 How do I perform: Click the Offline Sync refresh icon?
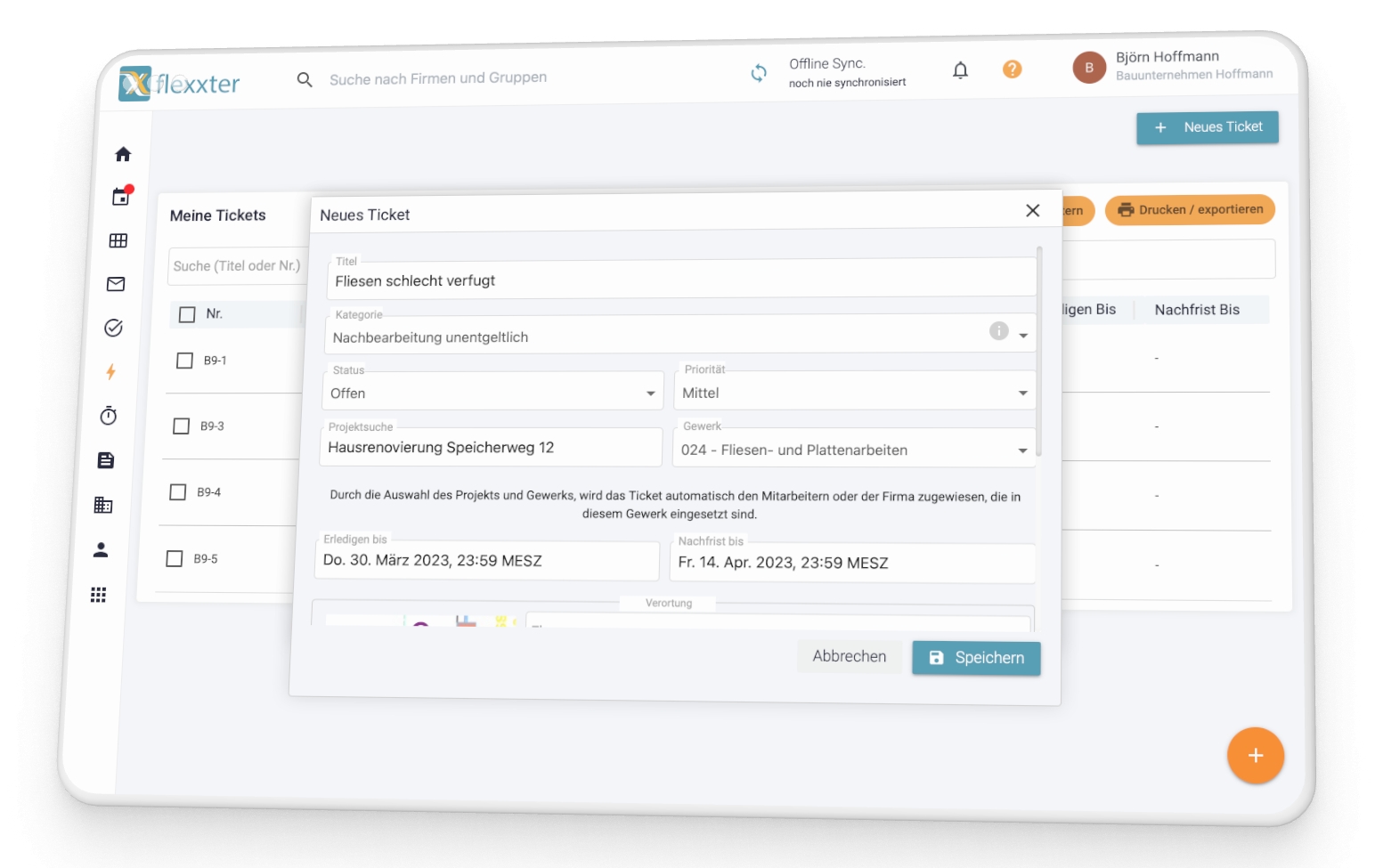pos(759,73)
